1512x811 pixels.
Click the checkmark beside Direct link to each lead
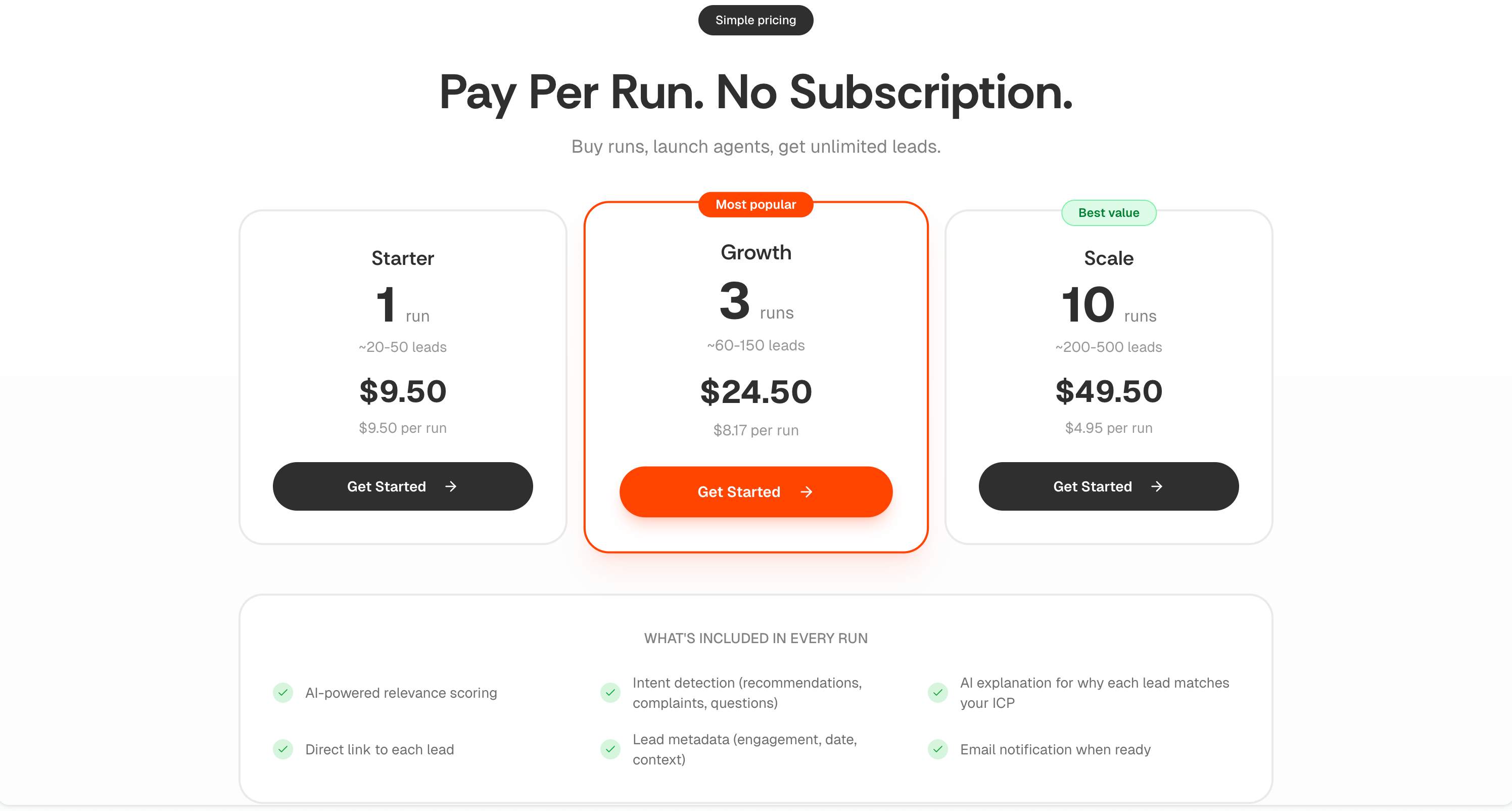tap(283, 749)
